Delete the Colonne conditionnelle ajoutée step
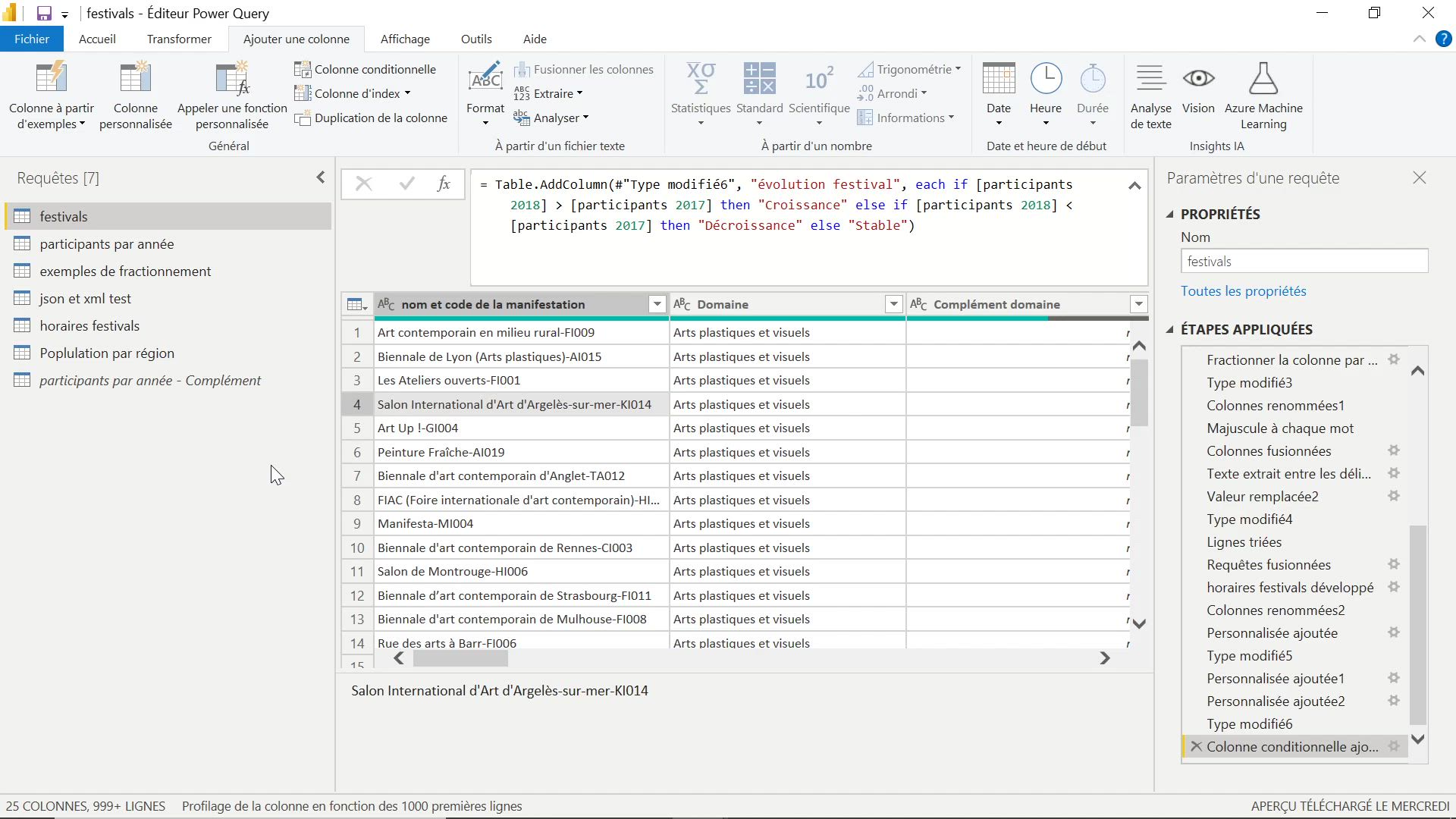Viewport: 1456px width, 819px height. tap(1196, 746)
